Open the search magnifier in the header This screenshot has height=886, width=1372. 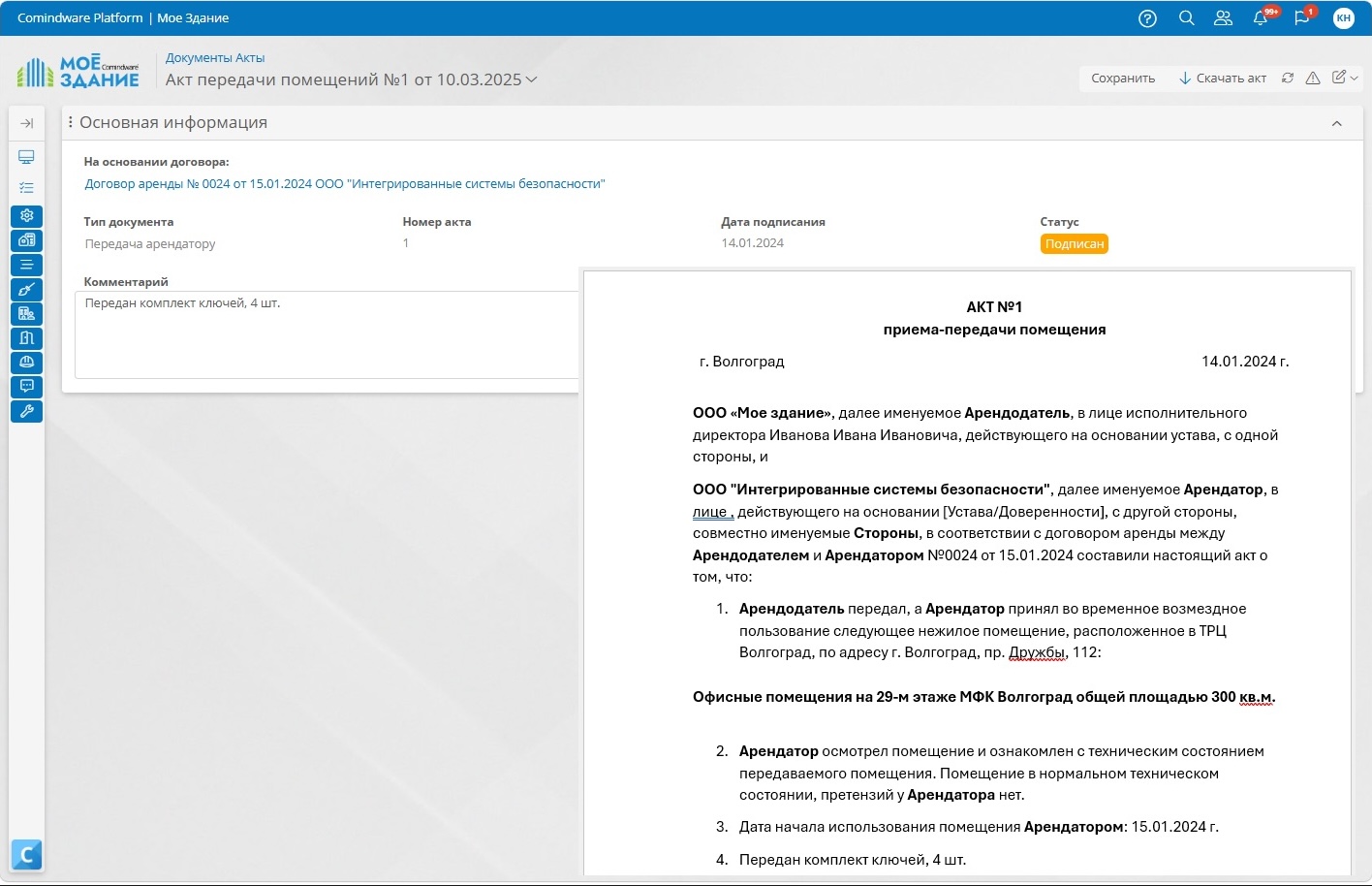point(1186,18)
